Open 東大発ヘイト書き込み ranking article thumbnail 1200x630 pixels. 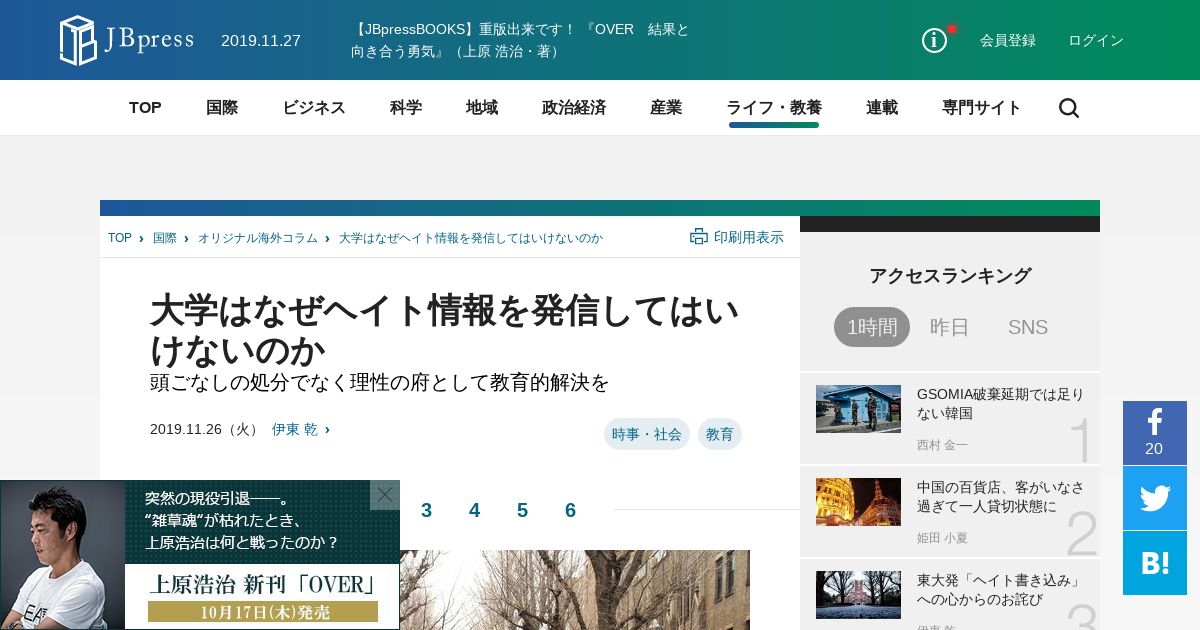point(858,595)
